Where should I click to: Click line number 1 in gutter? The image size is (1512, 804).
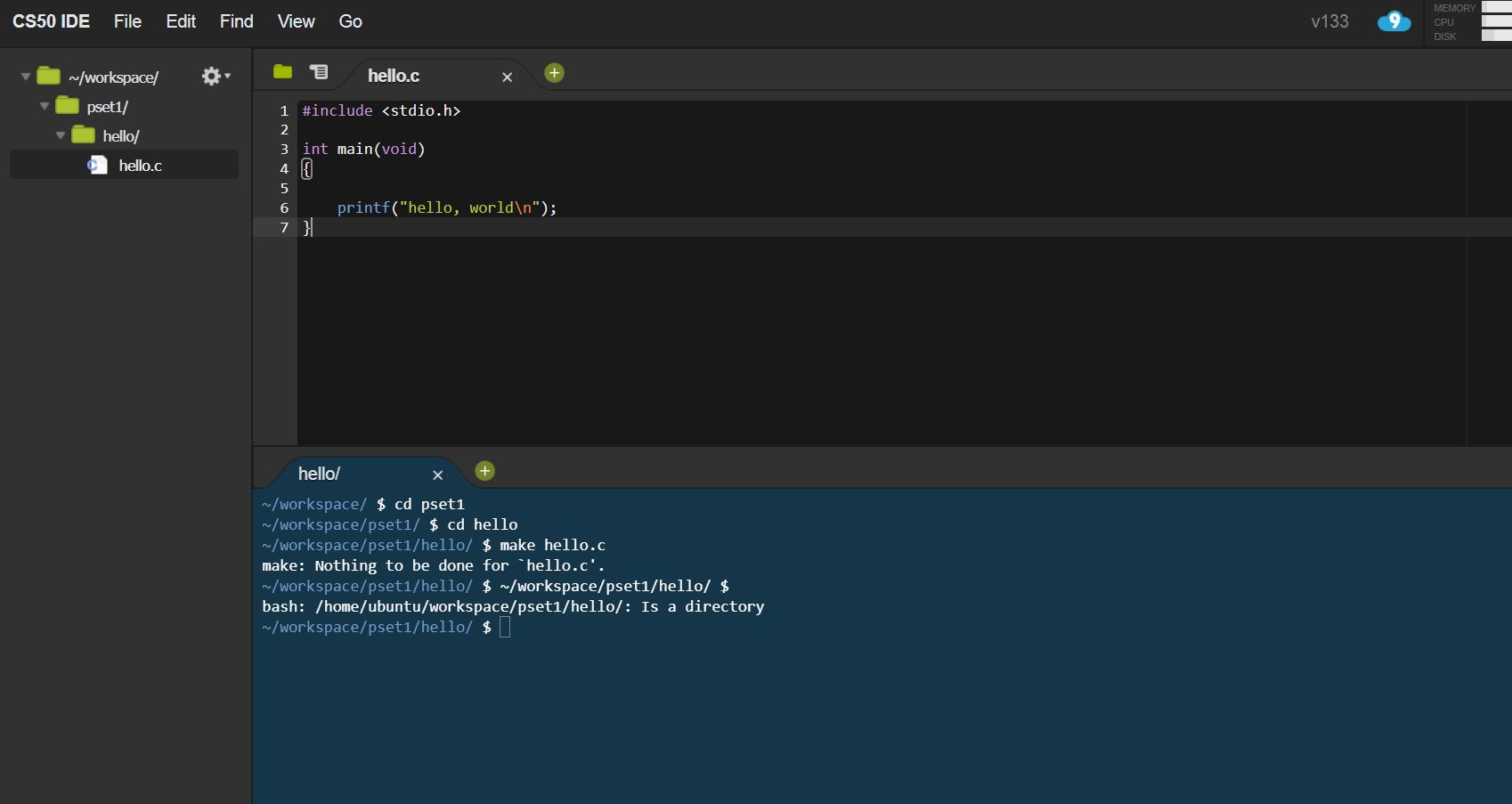284,110
